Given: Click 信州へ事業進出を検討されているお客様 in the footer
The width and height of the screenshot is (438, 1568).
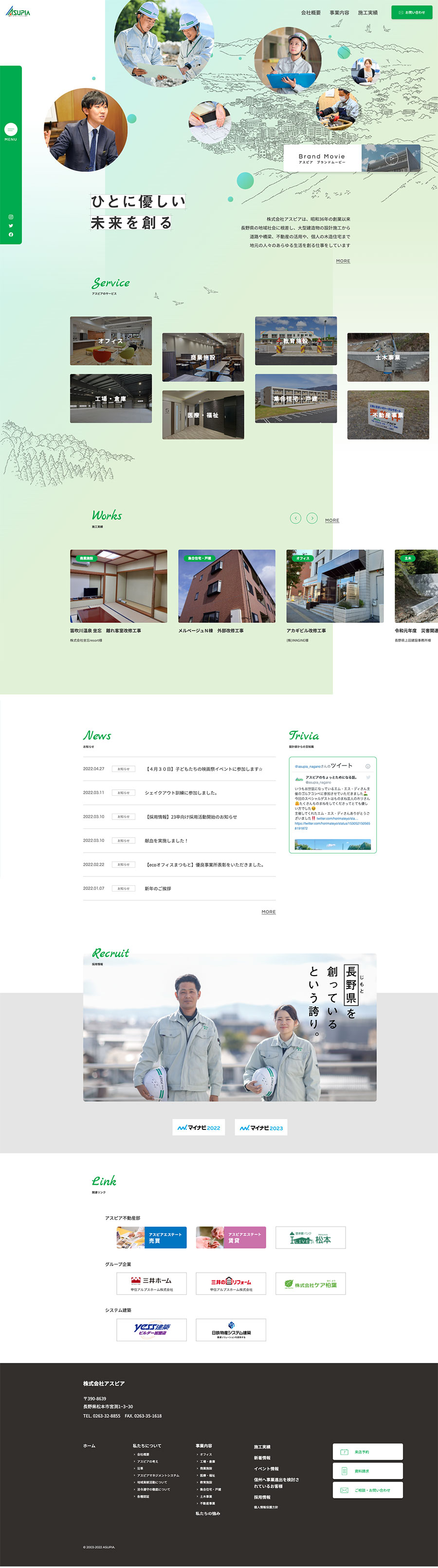Looking at the screenshot, I should pyautogui.click(x=276, y=1483).
